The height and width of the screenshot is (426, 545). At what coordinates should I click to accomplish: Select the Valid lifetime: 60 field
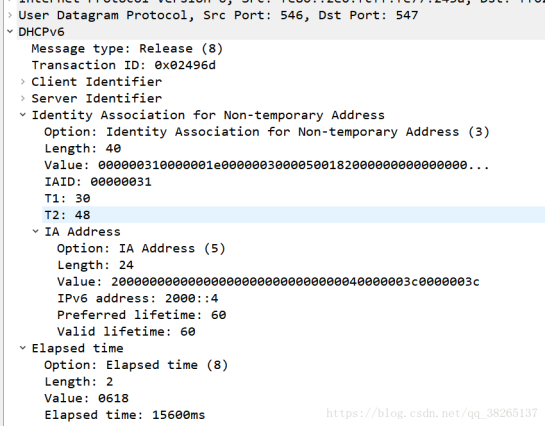click(x=127, y=331)
